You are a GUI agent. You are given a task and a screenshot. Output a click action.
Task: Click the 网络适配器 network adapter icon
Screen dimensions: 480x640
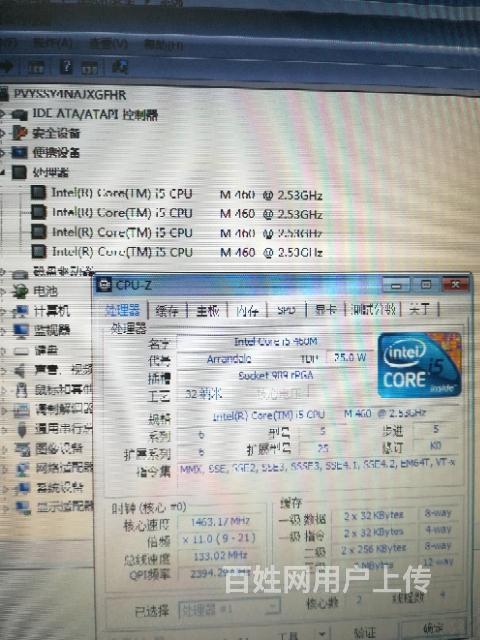click(x=23, y=469)
